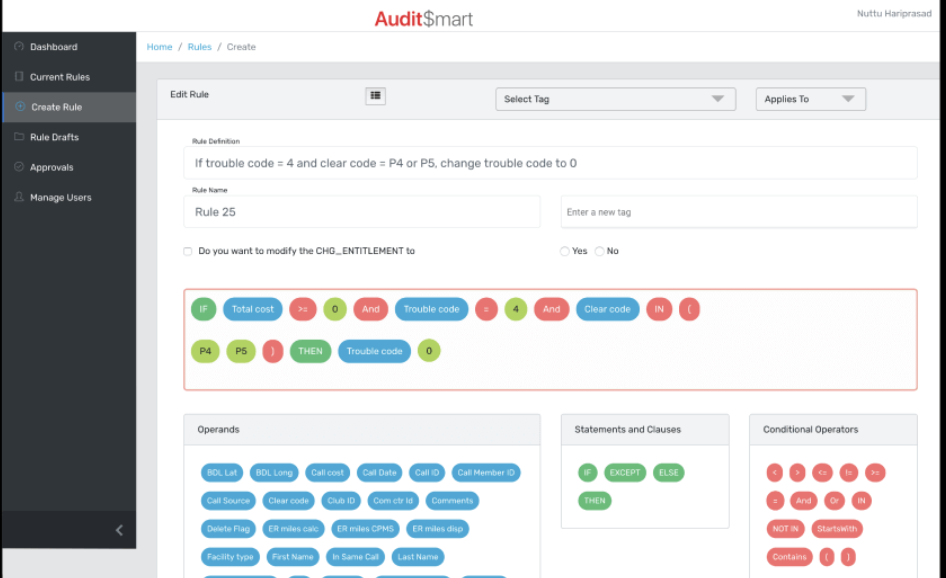The height and width of the screenshot is (578, 946).
Task: Add the Call ID operand
Action: pyautogui.click(x=427, y=472)
